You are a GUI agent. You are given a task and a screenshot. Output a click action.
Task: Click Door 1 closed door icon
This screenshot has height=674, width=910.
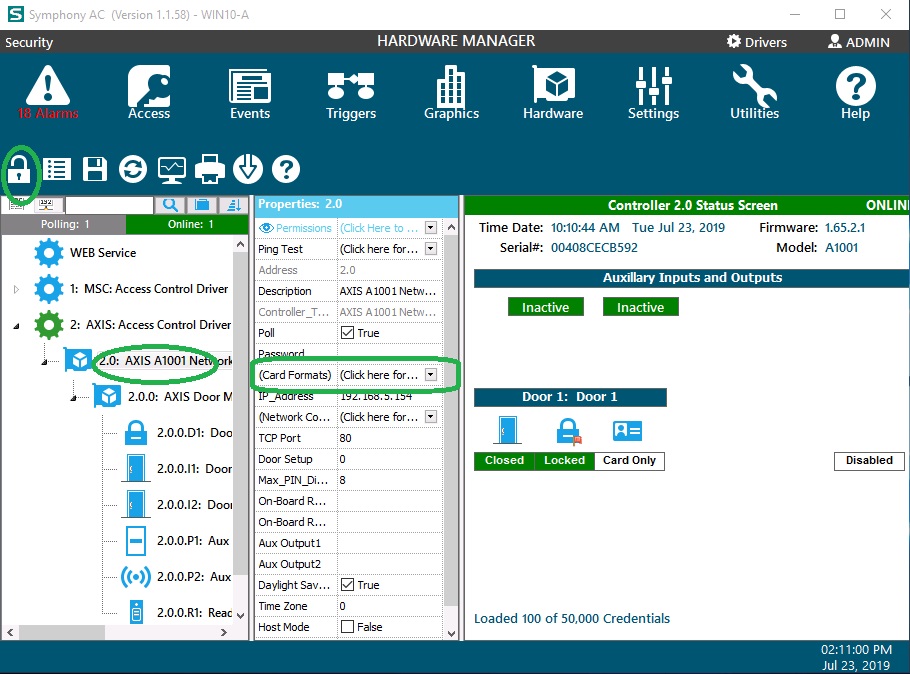tap(507, 431)
